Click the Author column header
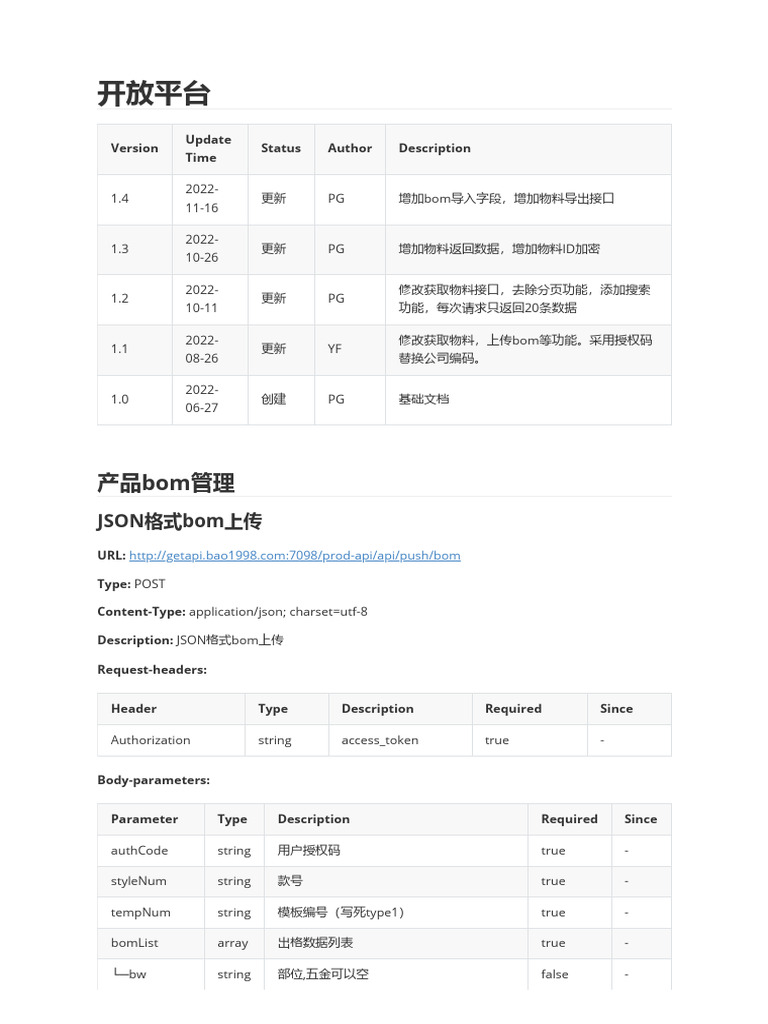This screenshot has height=1024, width=768. coord(350,148)
